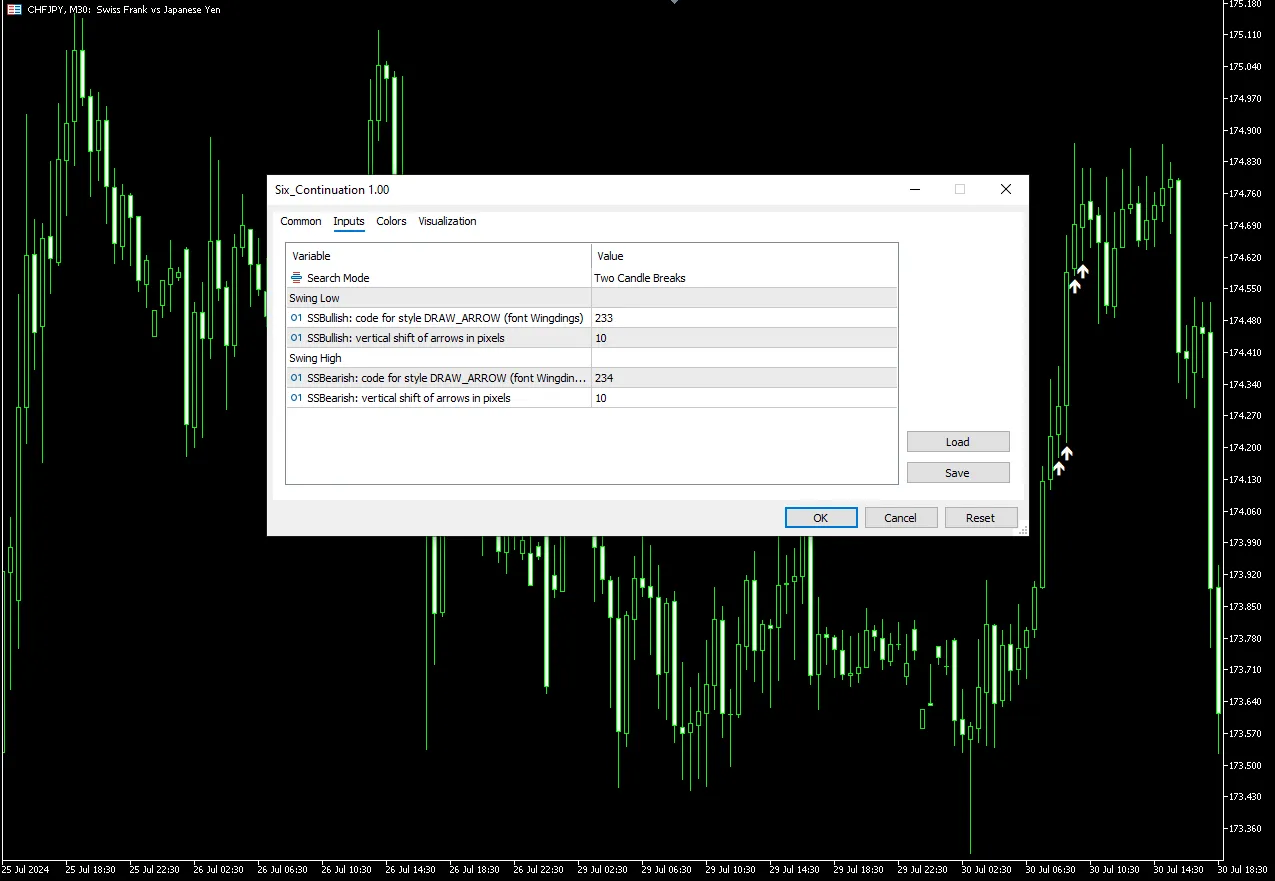Click the integer icon beside SSBullish vertical shift
Screen dimensions: 1275x881
[x=296, y=338]
